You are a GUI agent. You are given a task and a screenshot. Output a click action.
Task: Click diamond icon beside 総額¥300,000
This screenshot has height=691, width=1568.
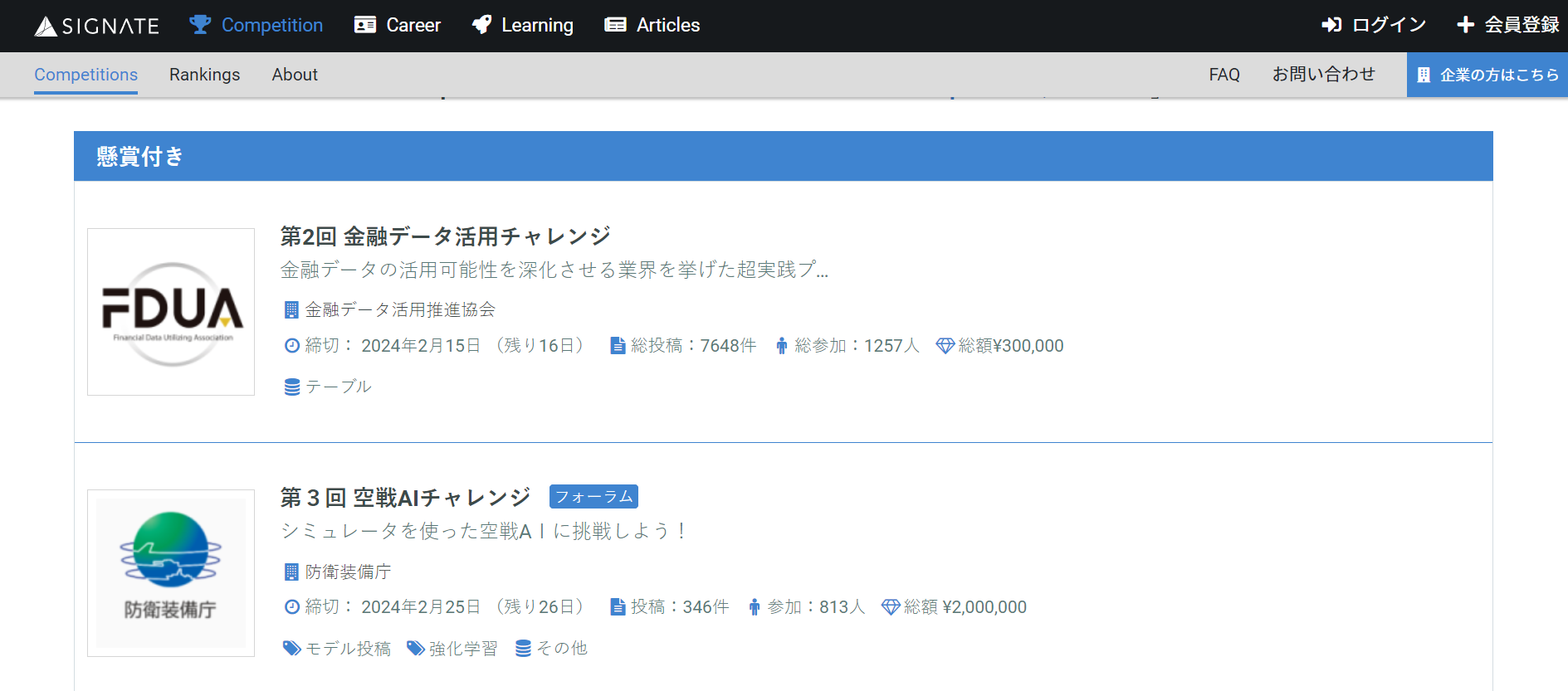[x=945, y=346]
